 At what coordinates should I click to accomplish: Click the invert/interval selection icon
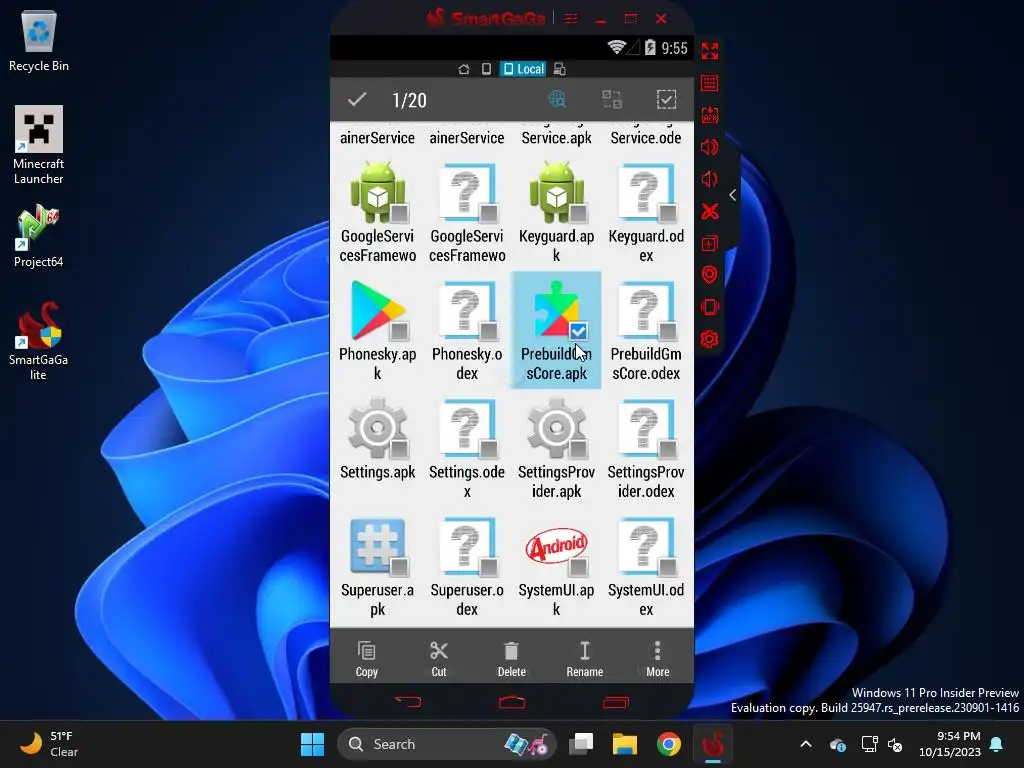(612, 99)
